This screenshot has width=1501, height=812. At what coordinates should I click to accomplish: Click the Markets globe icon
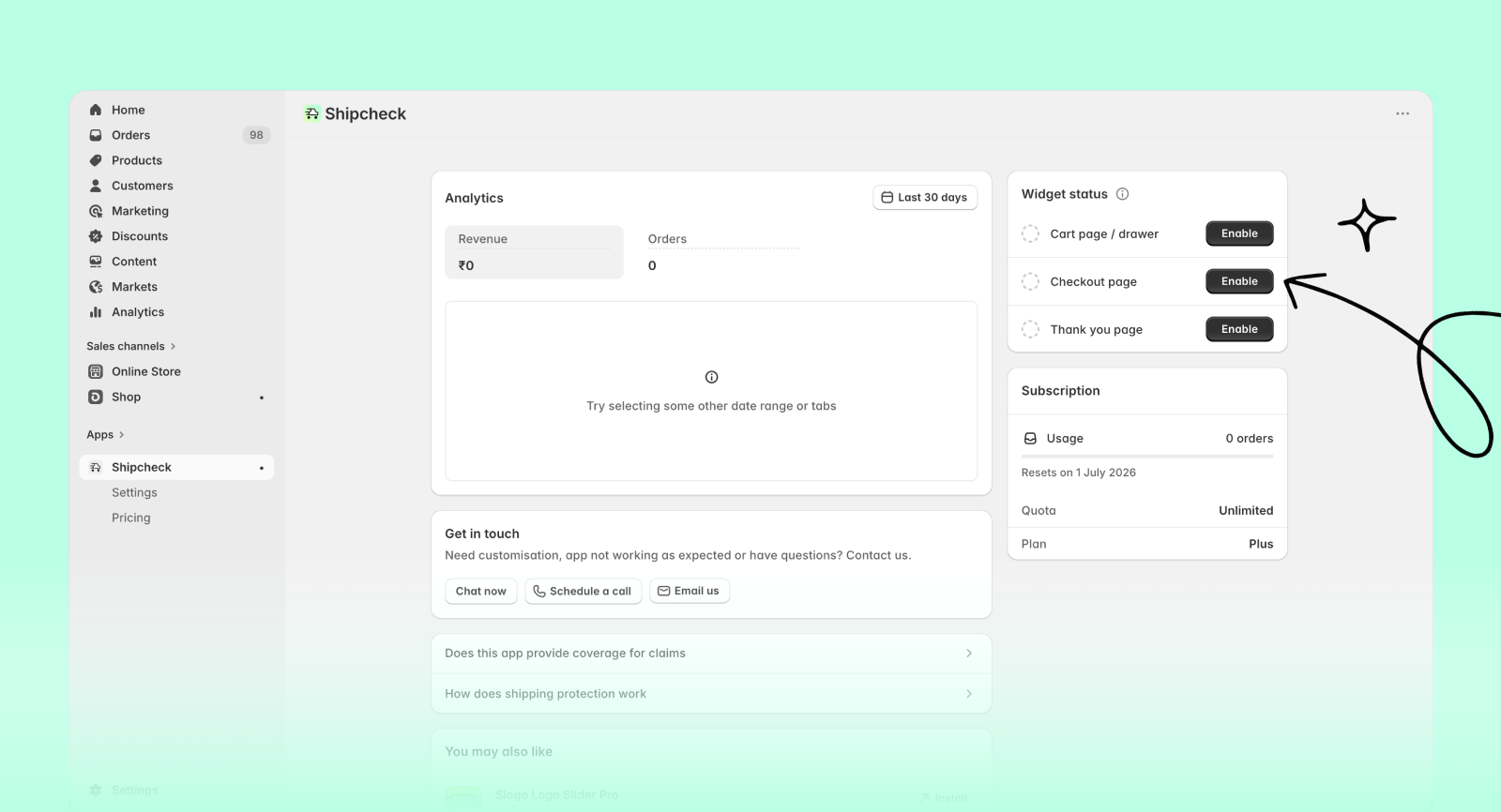tap(96, 287)
